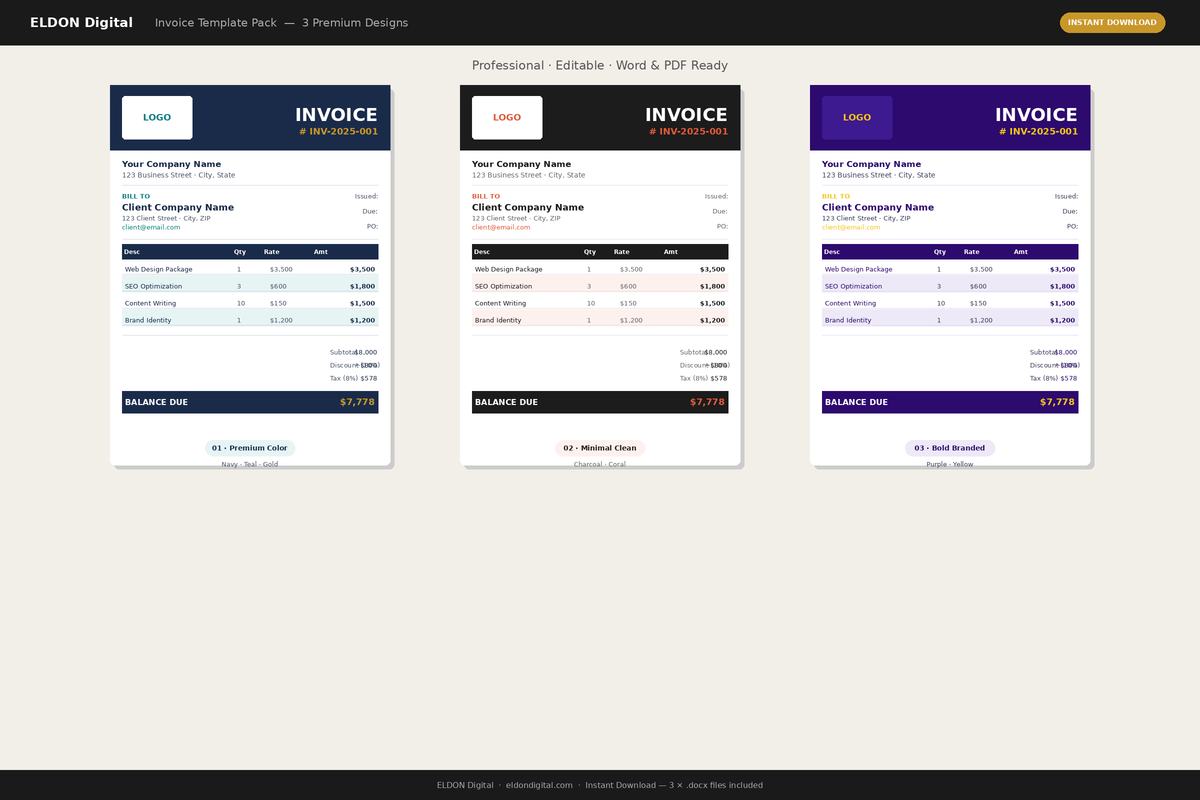Screen dimensions: 1200x800
Task: Click the gold invoice number on navy template
Action: pyautogui.click(x=338, y=131)
